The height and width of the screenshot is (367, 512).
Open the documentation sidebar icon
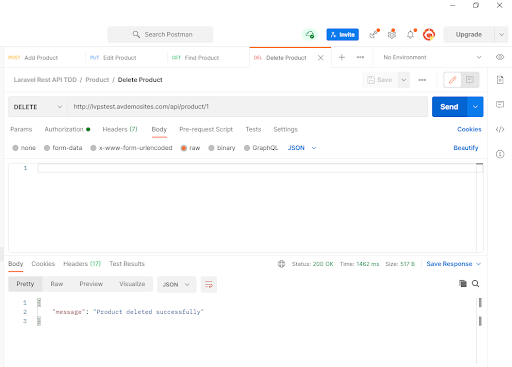(x=500, y=80)
